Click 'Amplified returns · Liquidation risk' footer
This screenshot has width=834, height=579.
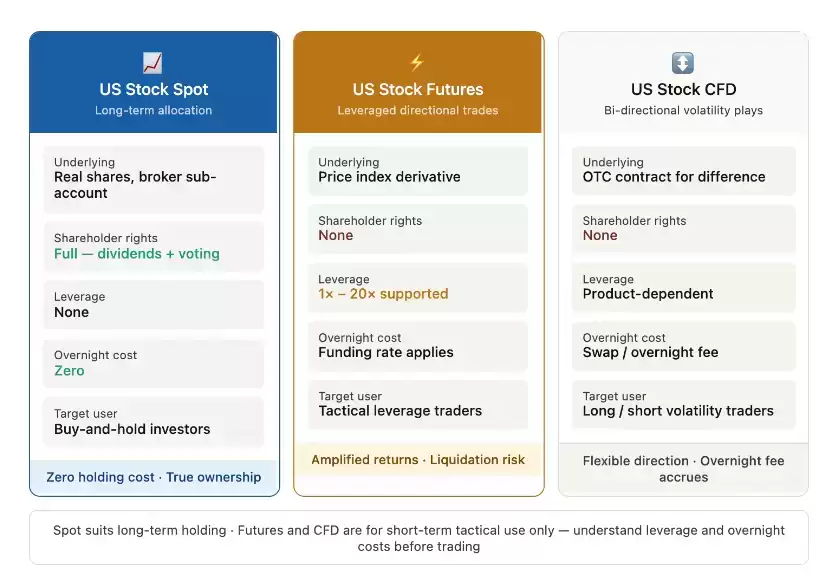(x=418, y=460)
